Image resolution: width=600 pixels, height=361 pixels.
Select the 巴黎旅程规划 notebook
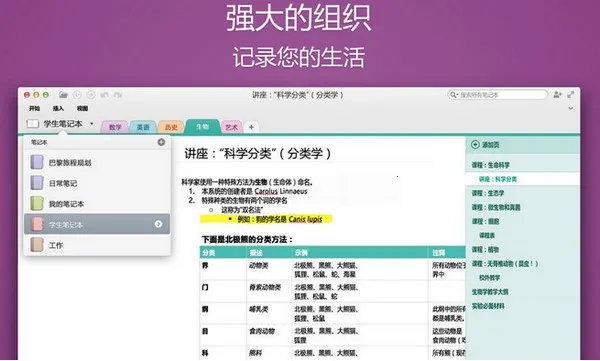point(97,162)
